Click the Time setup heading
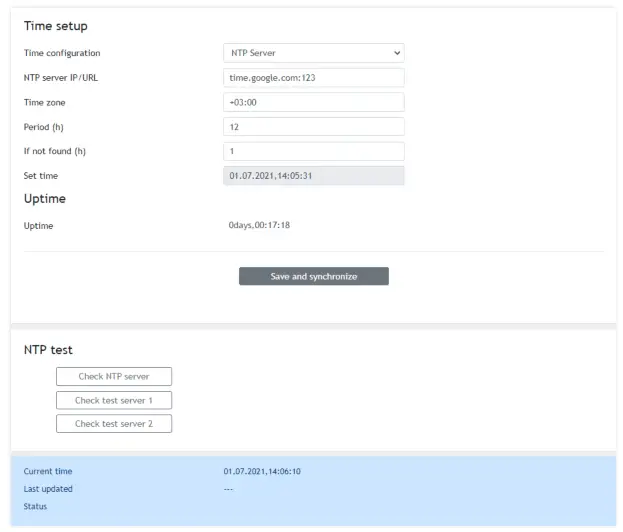 pyautogui.click(x=55, y=26)
